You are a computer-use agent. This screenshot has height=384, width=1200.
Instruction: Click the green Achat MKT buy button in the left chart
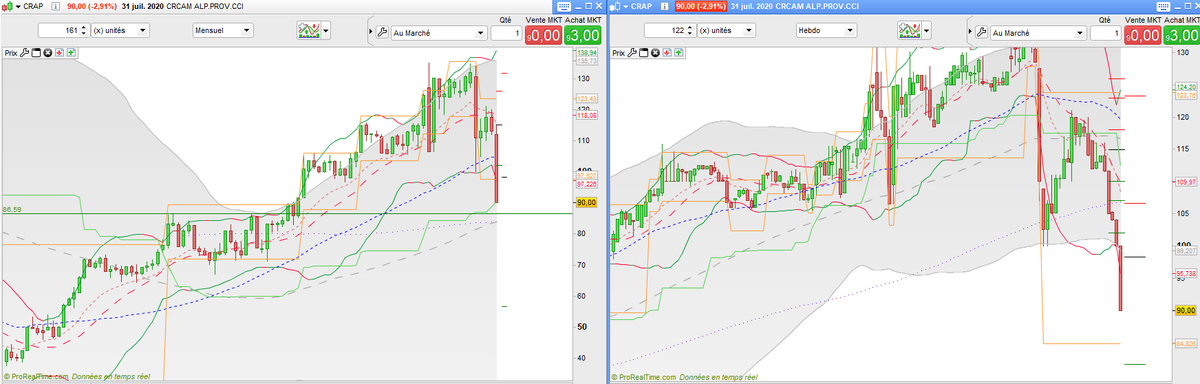click(582, 35)
